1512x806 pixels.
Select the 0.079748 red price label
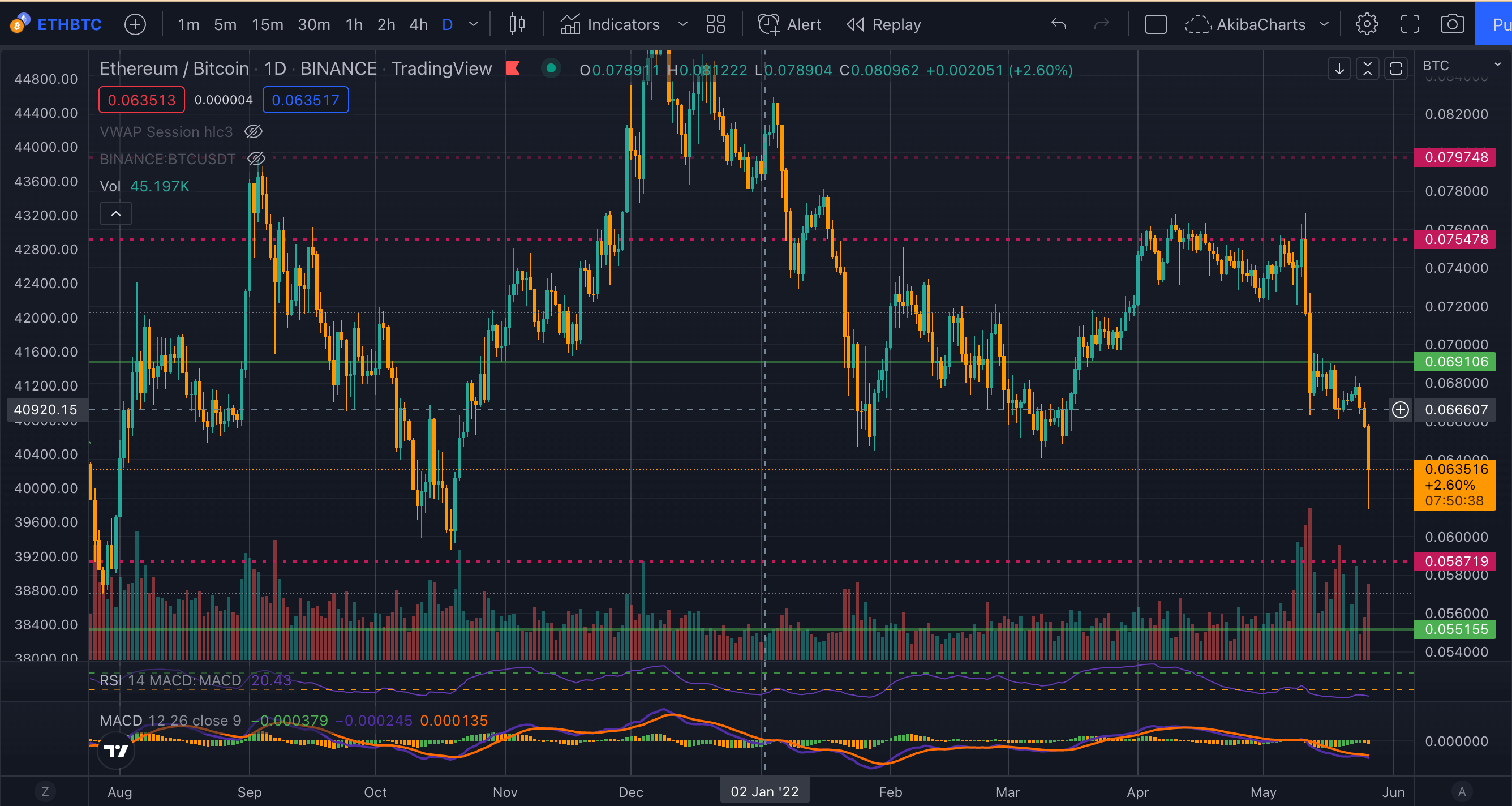[x=1455, y=157]
